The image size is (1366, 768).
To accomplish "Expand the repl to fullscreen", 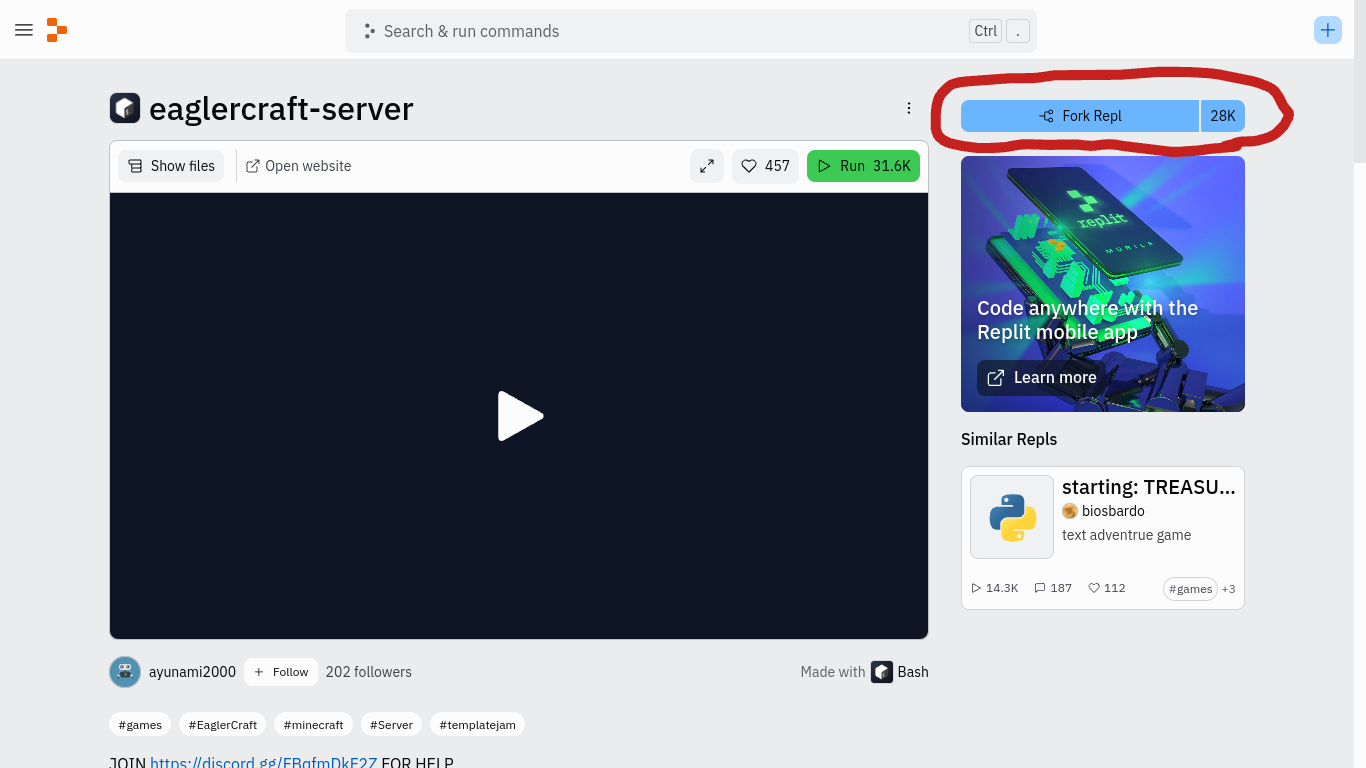I will [x=707, y=166].
